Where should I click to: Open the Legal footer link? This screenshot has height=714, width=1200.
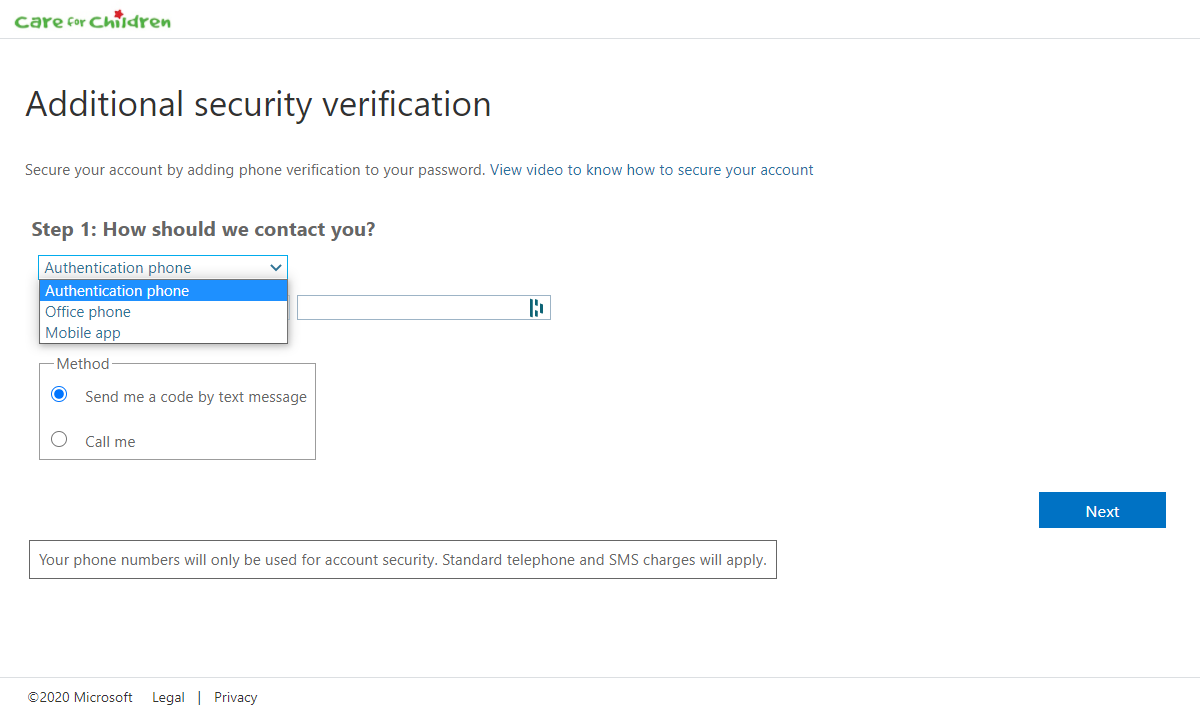[x=168, y=697]
